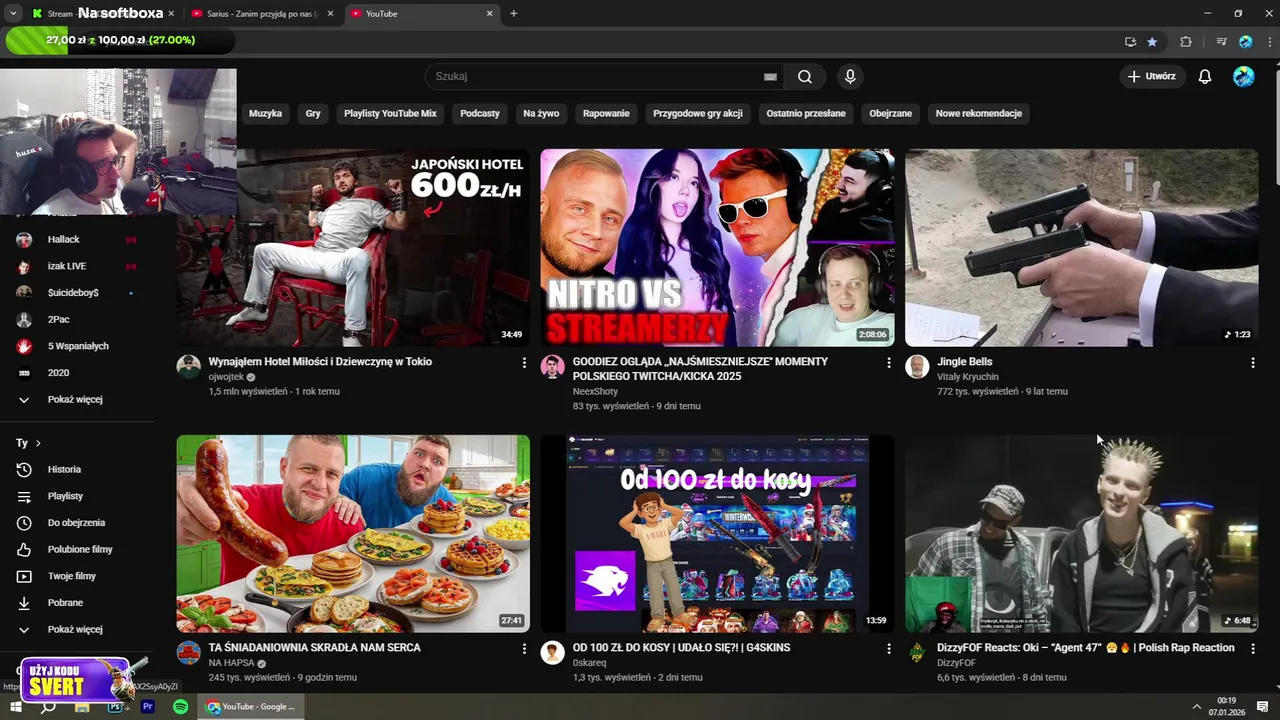The width and height of the screenshot is (1280, 720).
Task: Open YouTube notifications bell
Action: [x=1205, y=77]
